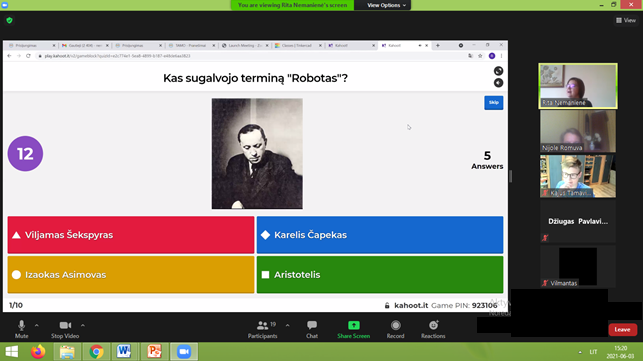
Task: Click the Kahoot fullscreen icon
Action: [498, 71]
